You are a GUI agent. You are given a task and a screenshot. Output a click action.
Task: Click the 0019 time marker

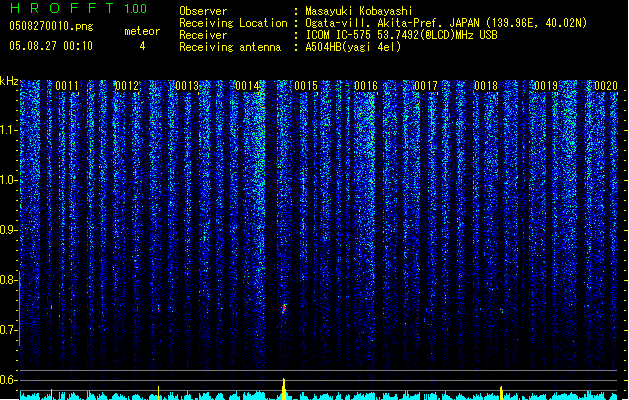coord(546,86)
